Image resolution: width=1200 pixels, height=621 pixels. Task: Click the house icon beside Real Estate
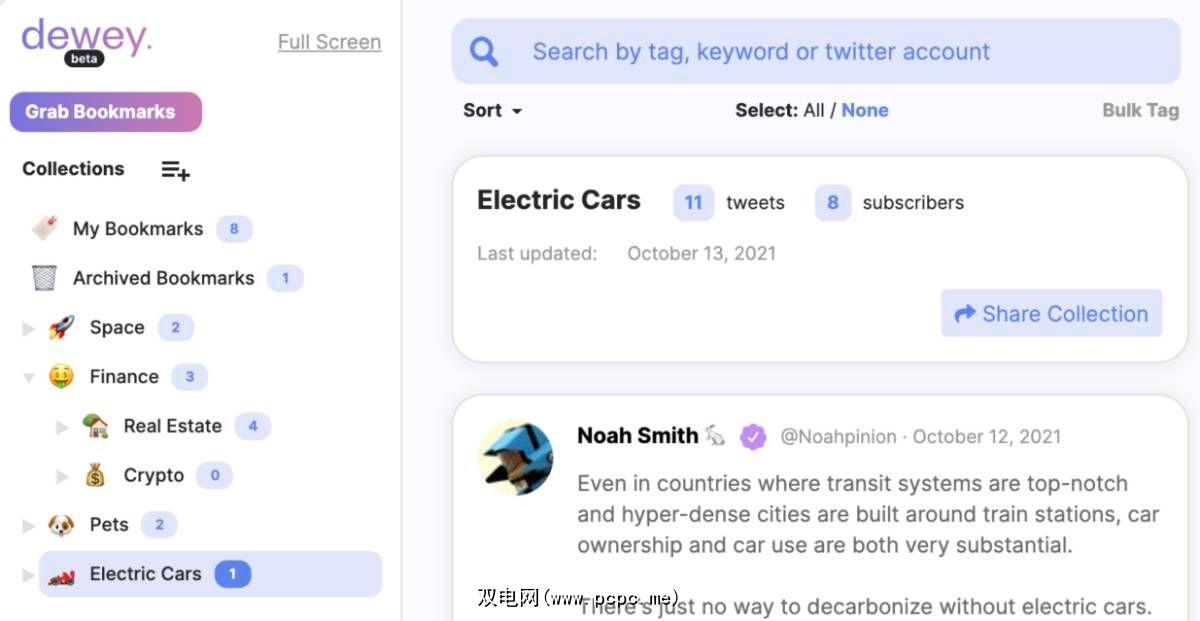[x=95, y=426]
